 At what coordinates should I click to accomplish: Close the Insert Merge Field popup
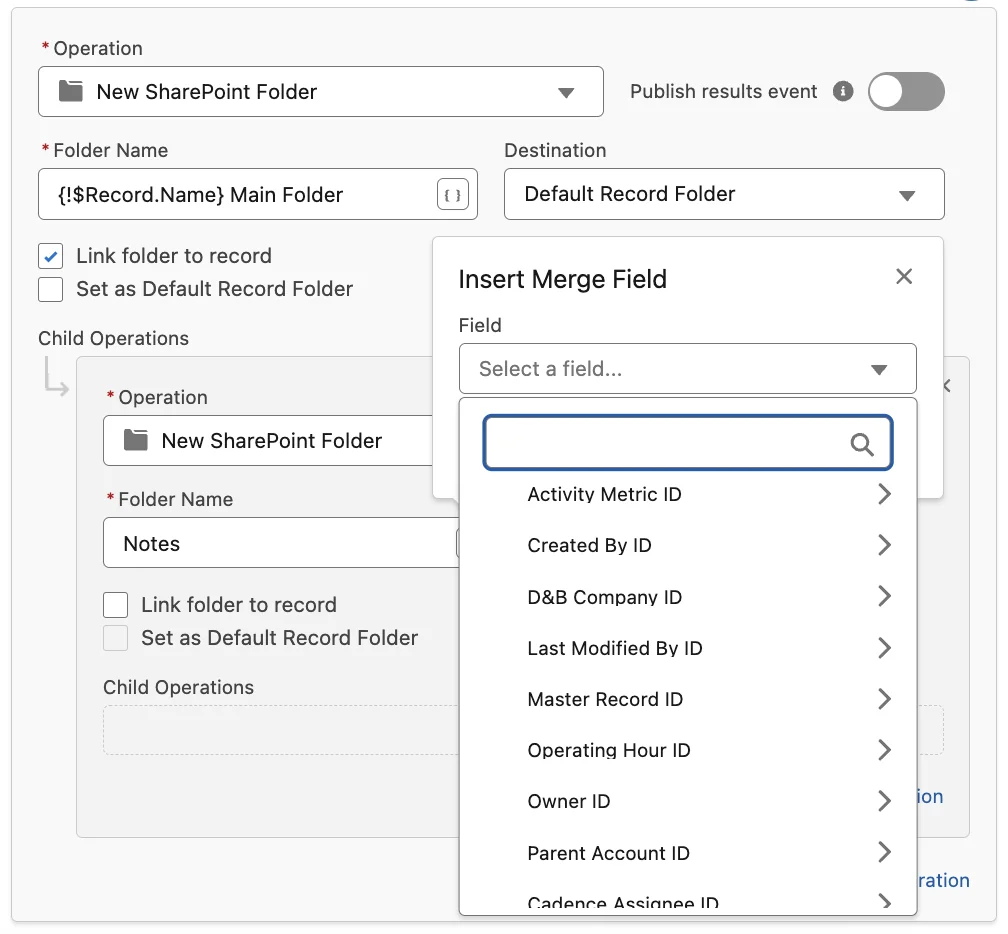point(904,276)
